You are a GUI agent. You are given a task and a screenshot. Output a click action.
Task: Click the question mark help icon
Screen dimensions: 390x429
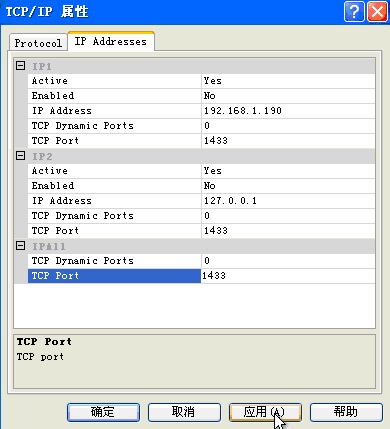point(354,12)
